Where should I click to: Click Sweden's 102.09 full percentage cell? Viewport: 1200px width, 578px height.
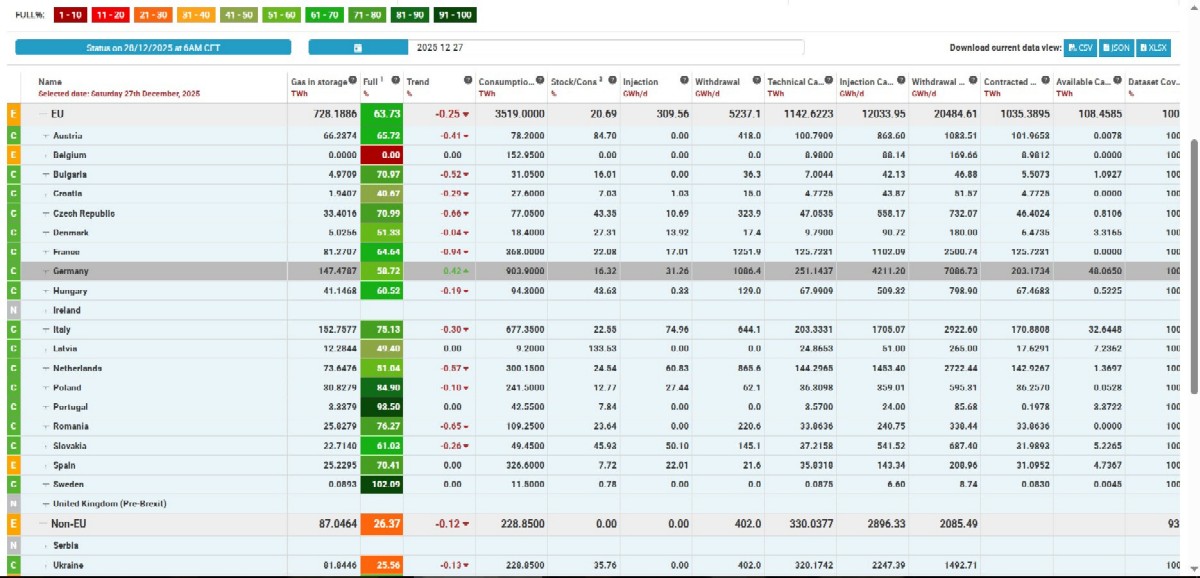point(383,484)
